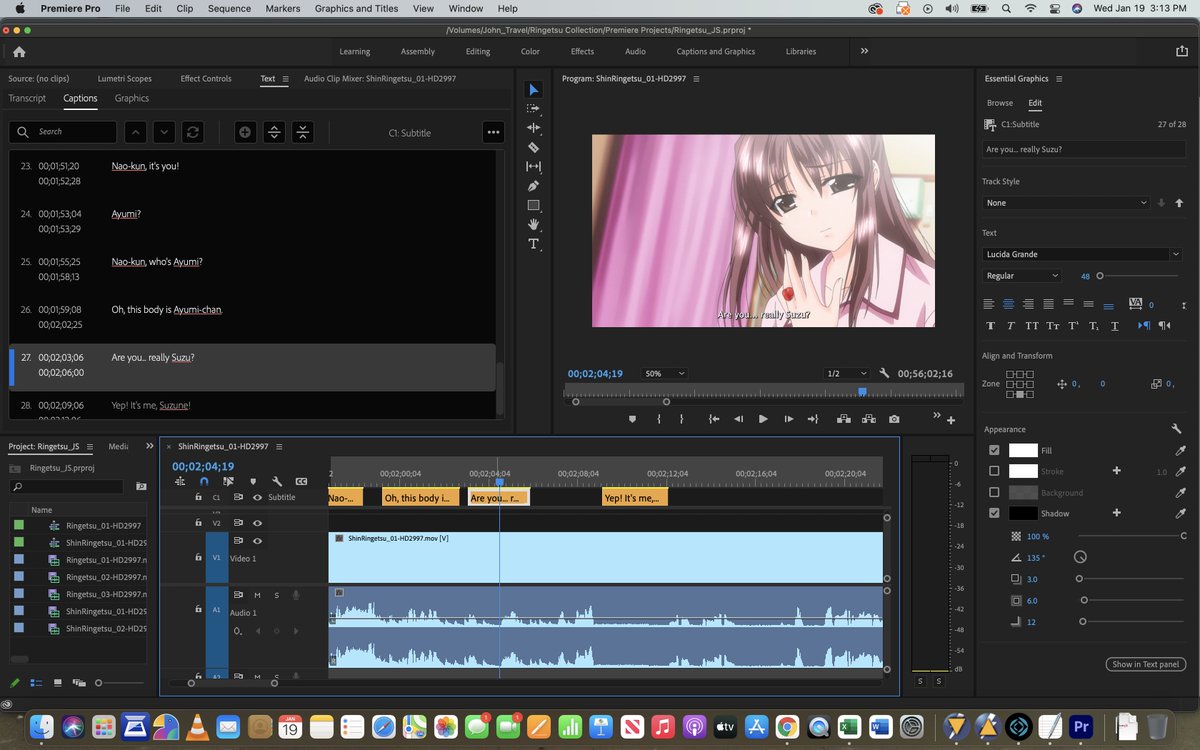1200x750 pixels.
Task: Select the Selection arrow tool
Action: coord(533,89)
